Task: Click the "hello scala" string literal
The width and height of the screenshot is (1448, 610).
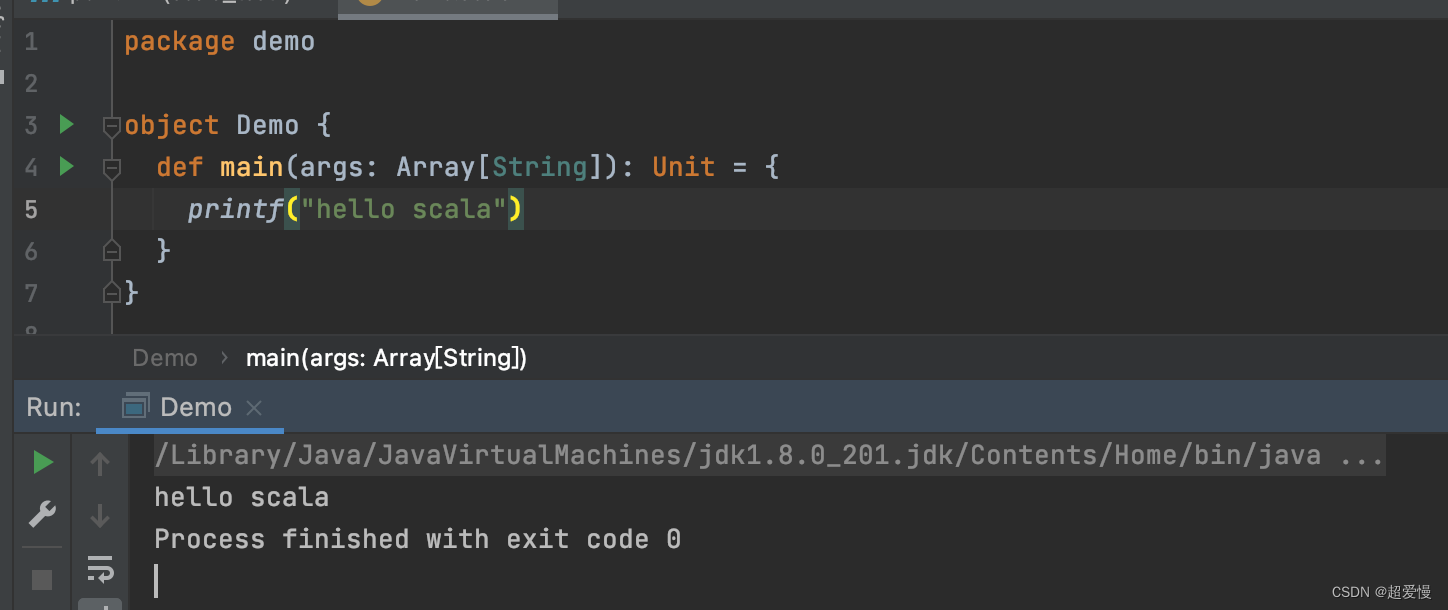Action: click(404, 209)
